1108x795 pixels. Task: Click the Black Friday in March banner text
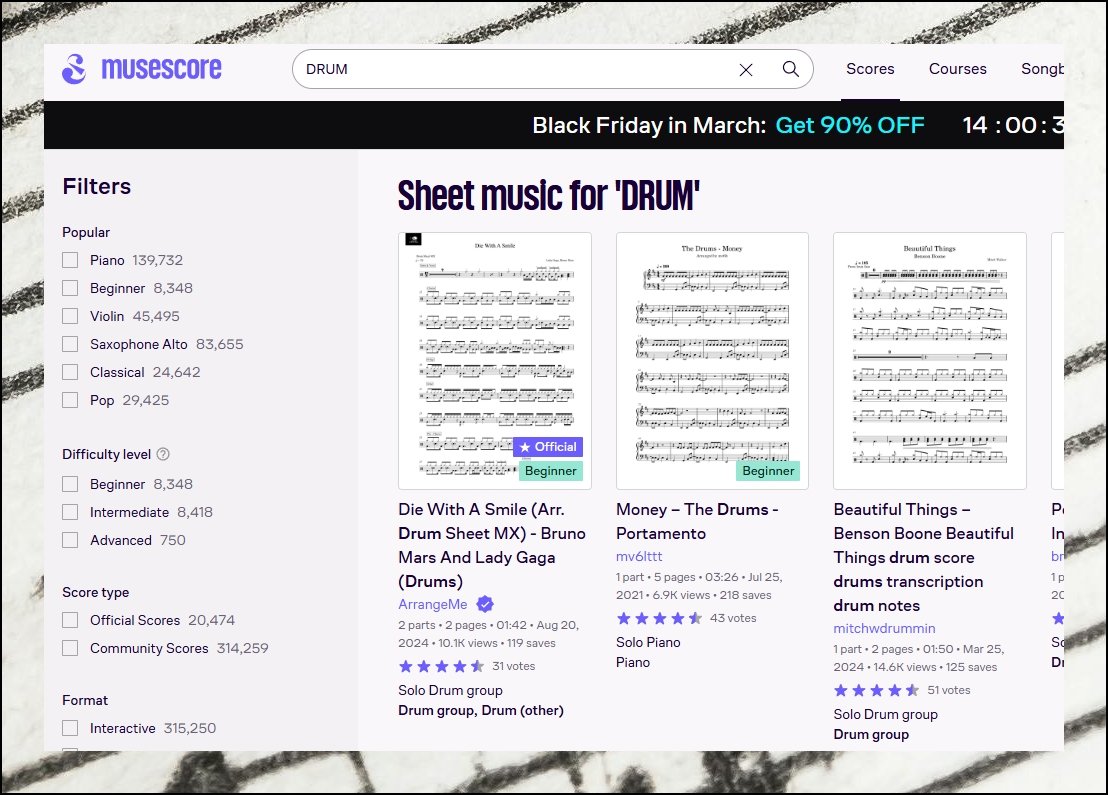point(649,125)
